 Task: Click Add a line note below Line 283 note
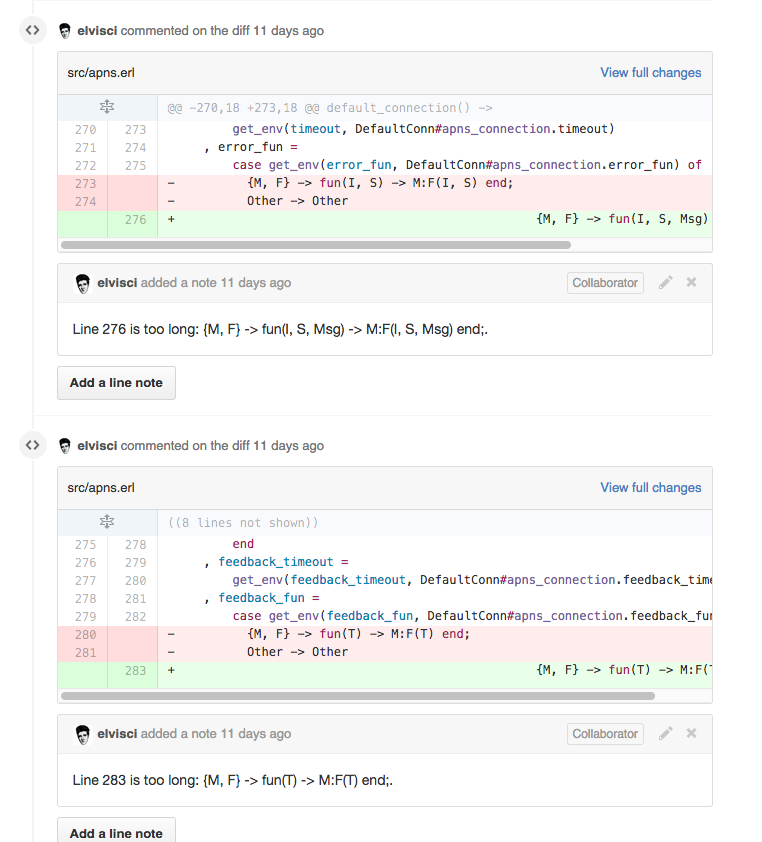(117, 830)
